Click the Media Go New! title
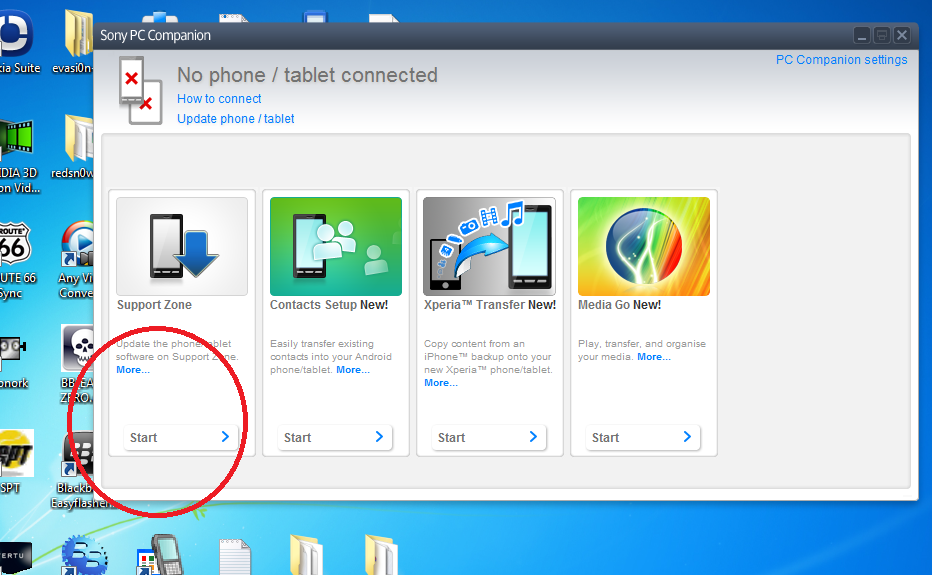 [619, 304]
